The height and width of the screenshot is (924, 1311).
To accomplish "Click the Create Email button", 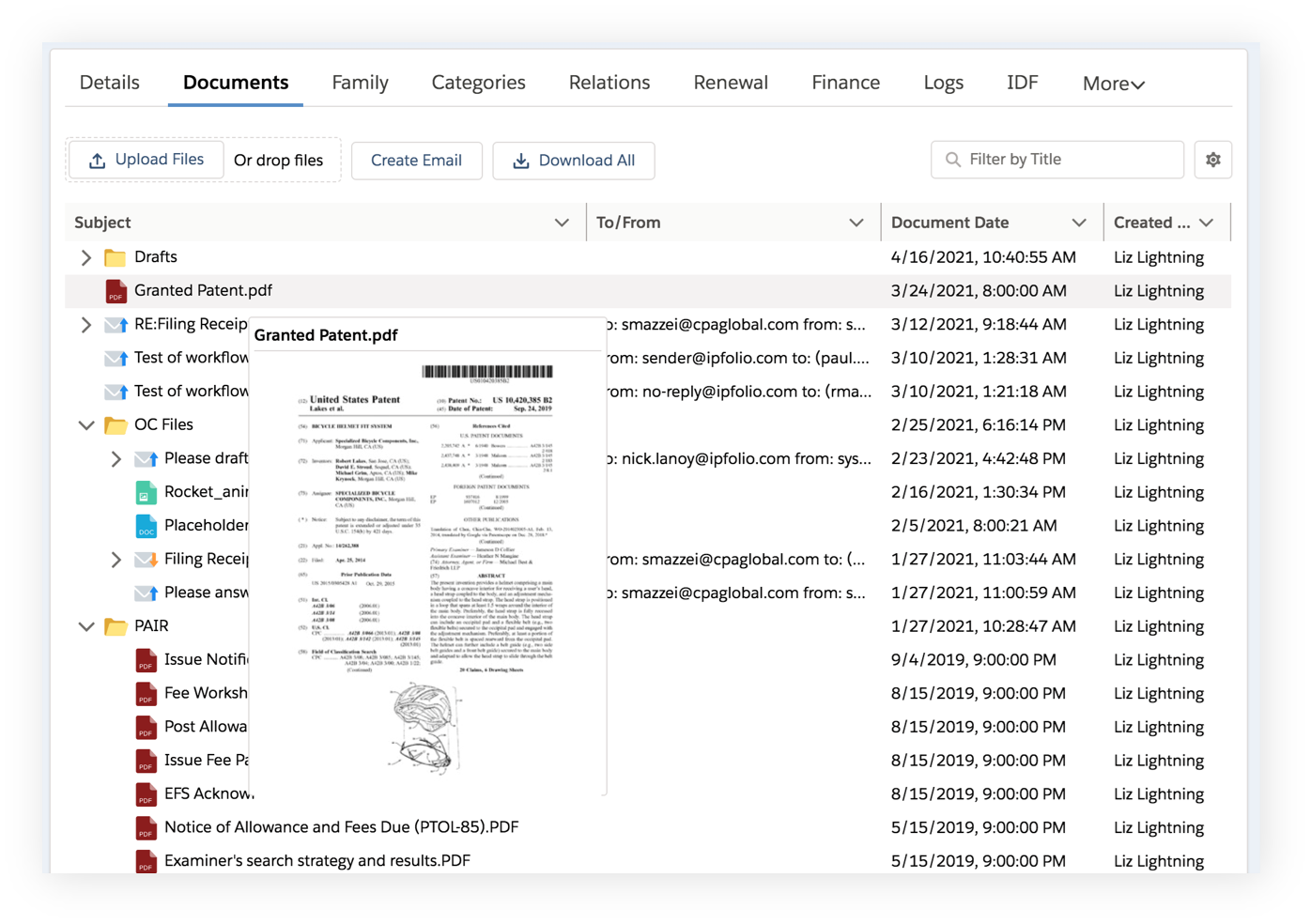I will tap(416, 161).
